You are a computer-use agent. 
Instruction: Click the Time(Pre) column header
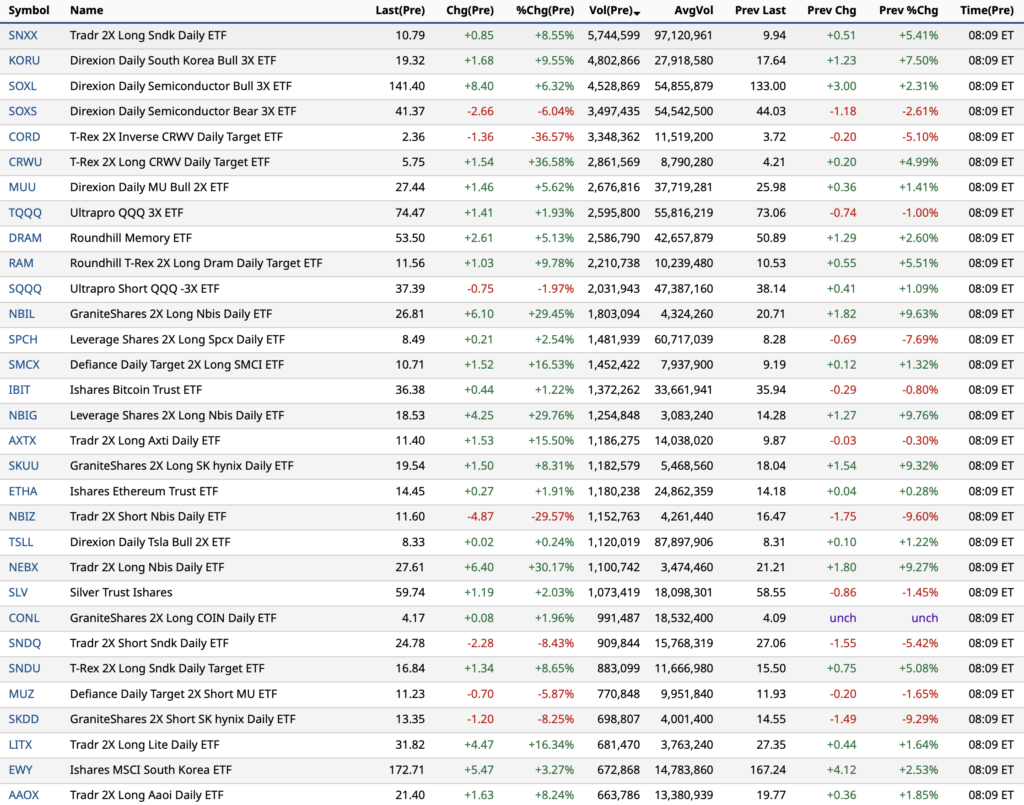(987, 10)
